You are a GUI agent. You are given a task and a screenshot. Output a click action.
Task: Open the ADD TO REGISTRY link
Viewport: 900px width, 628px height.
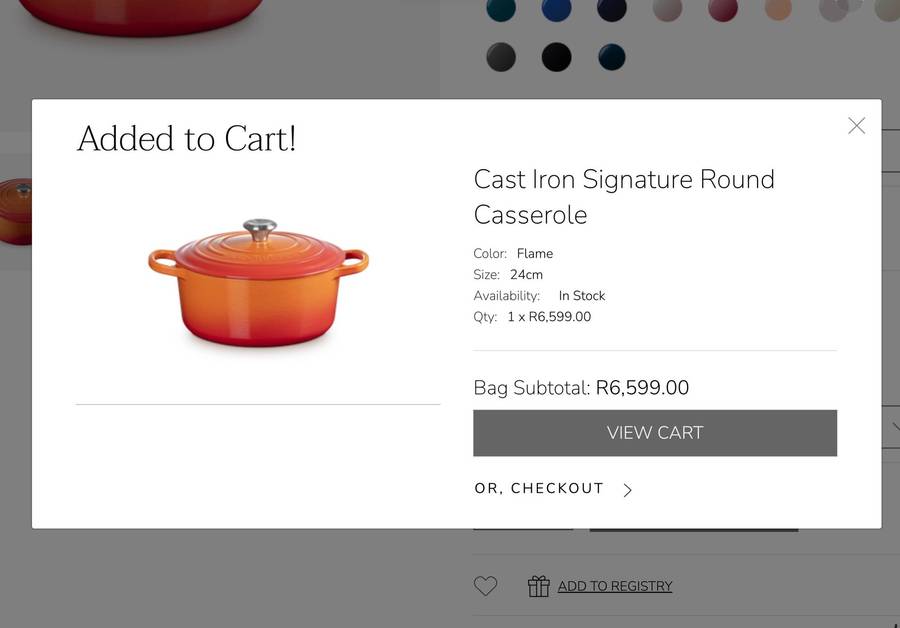pyautogui.click(x=615, y=586)
